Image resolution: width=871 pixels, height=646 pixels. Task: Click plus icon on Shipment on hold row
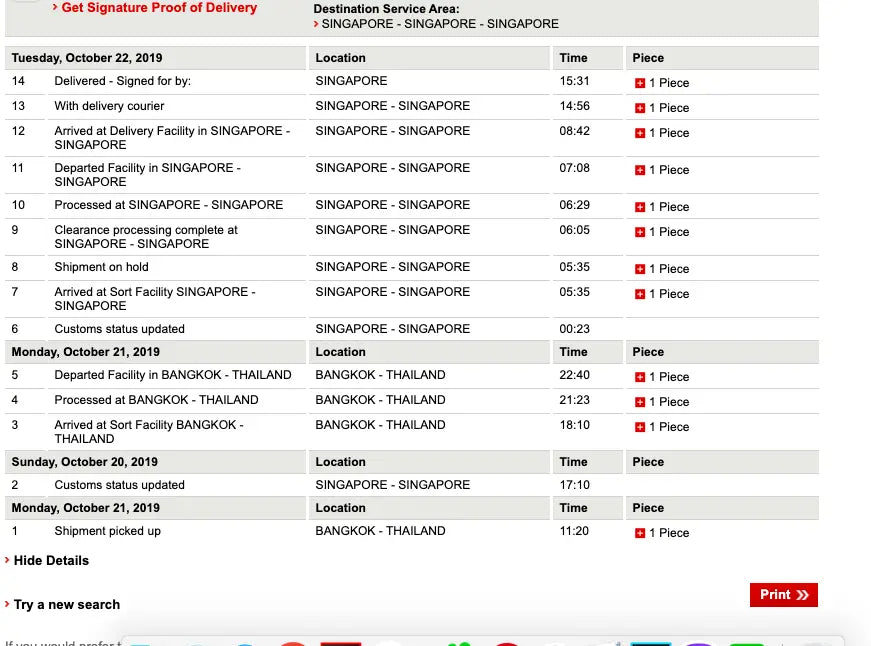[x=640, y=269]
